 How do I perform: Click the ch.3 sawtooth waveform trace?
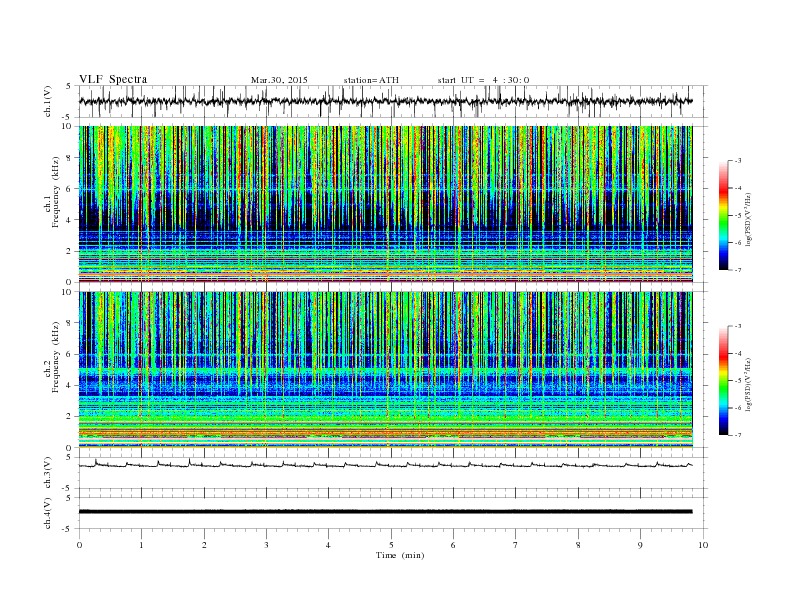pyautogui.click(x=385, y=465)
